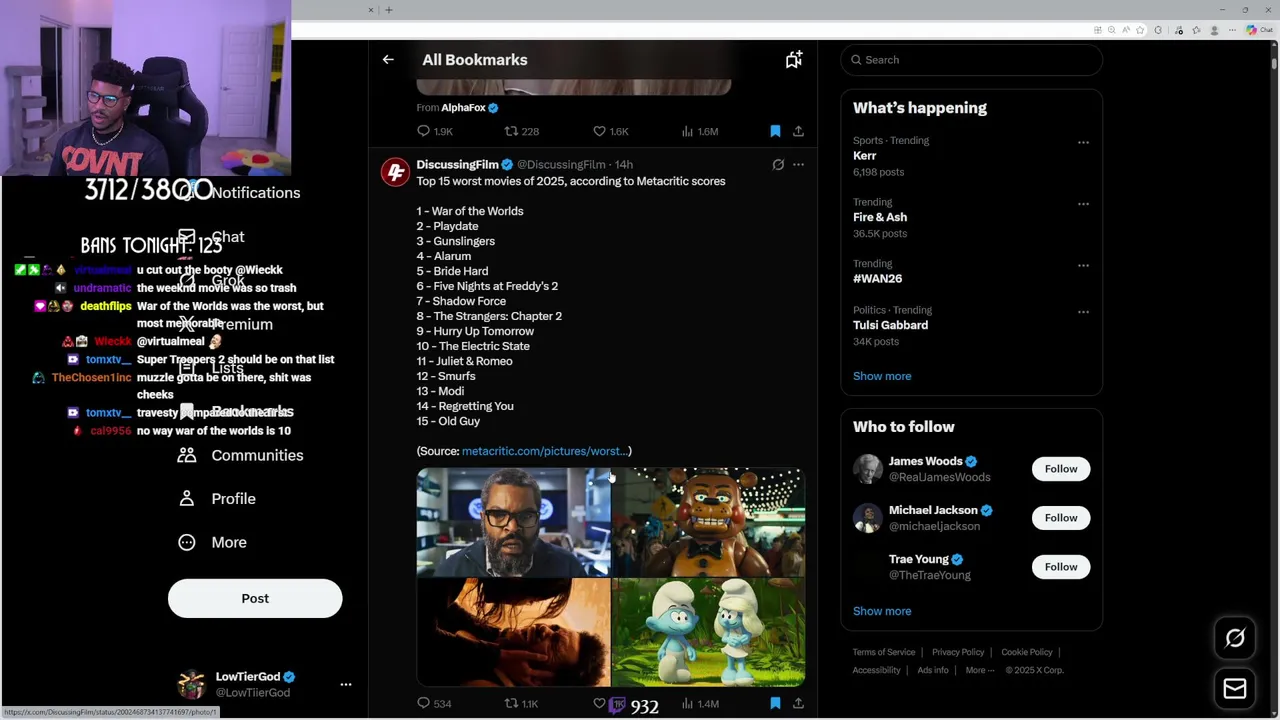The width and height of the screenshot is (1280, 720).
Task: Click the bookmark folder icon beside All Bookmarks
Action: click(793, 60)
